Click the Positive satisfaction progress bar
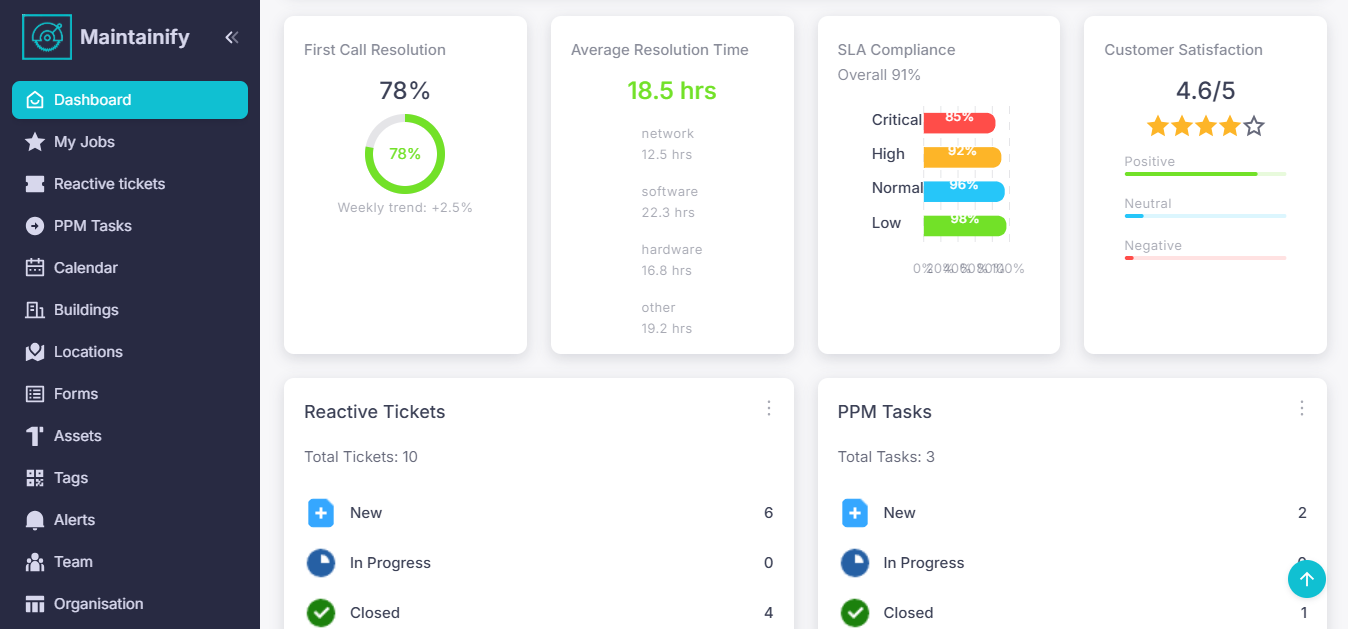 [x=1204, y=174]
